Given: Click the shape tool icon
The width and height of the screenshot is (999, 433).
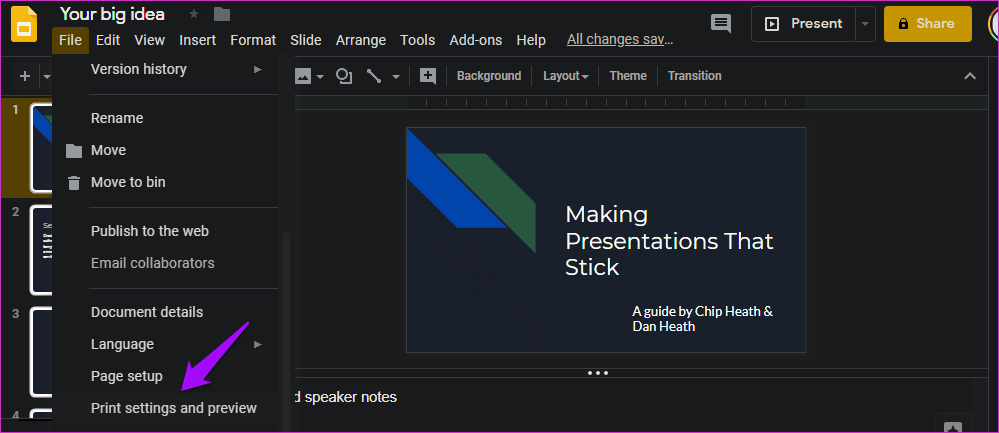Looking at the screenshot, I should (344, 76).
